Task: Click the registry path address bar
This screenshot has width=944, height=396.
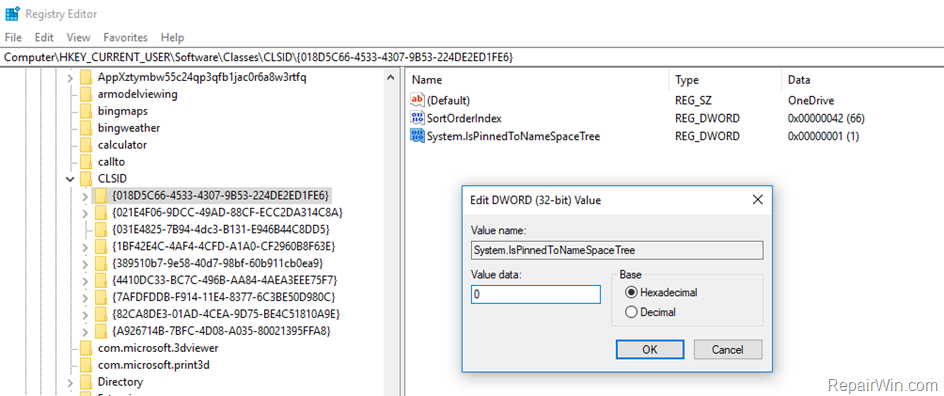Action: pos(472,57)
